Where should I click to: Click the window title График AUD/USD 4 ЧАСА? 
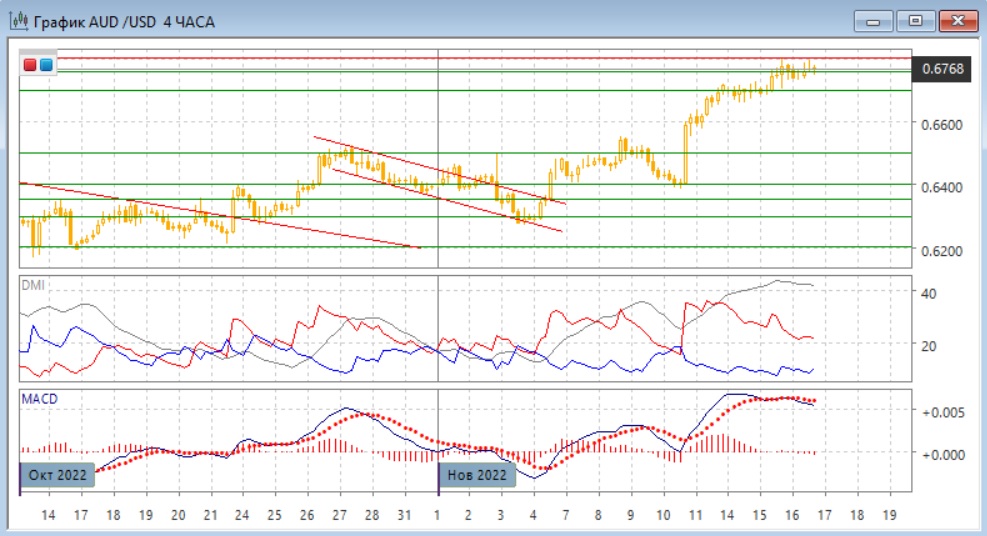[124, 21]
